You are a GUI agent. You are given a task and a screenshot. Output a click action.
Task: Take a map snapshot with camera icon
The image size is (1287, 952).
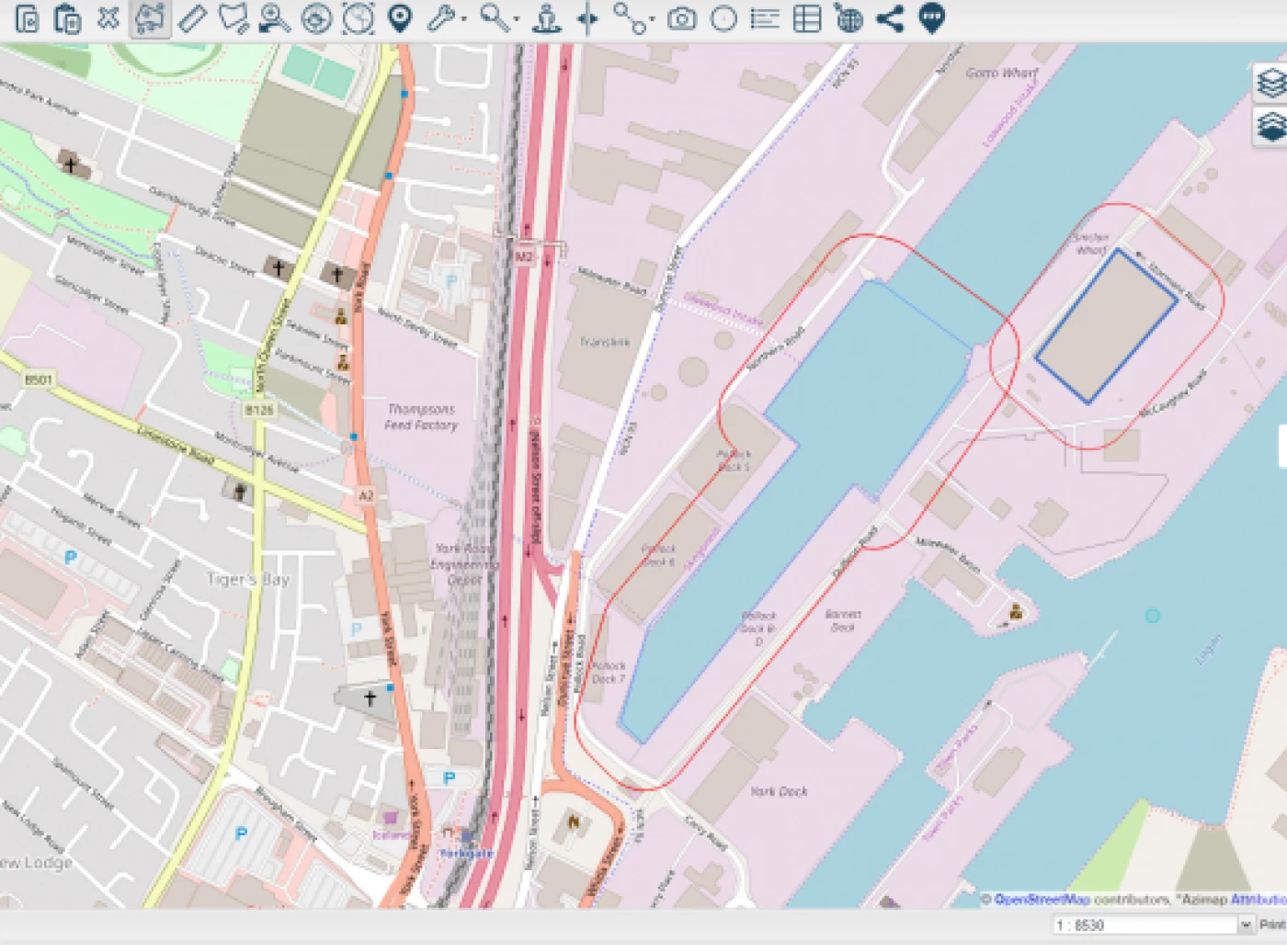(681, 18)
